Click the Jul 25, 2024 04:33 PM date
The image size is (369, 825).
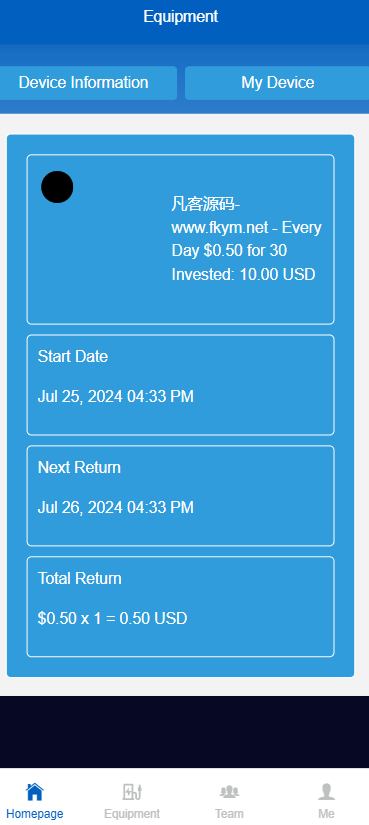(116, 396)
